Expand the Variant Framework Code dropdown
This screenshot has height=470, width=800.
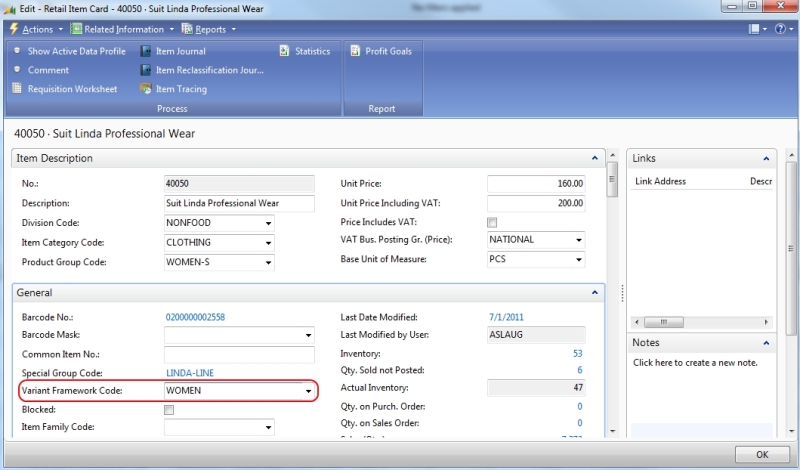(x=308, y=391)
